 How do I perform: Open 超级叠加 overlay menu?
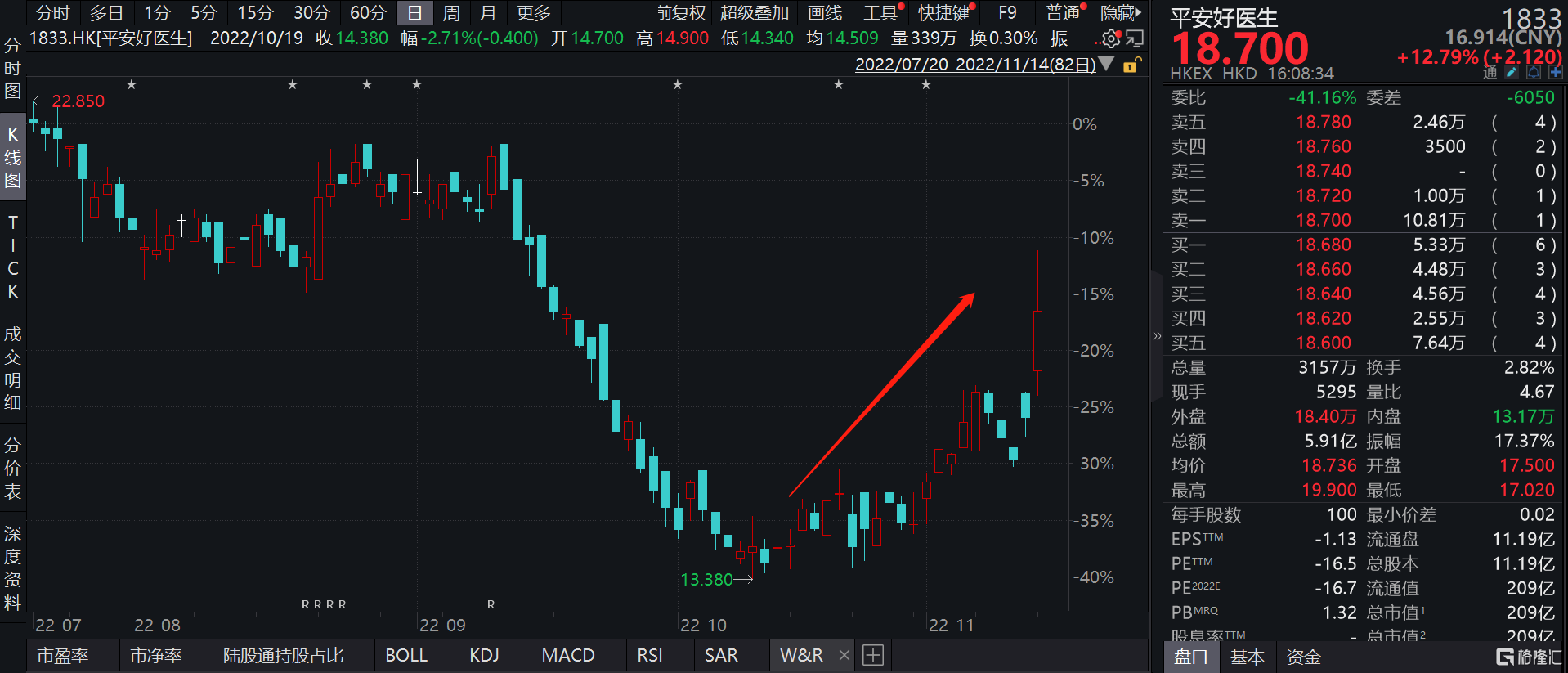[755, 13]
